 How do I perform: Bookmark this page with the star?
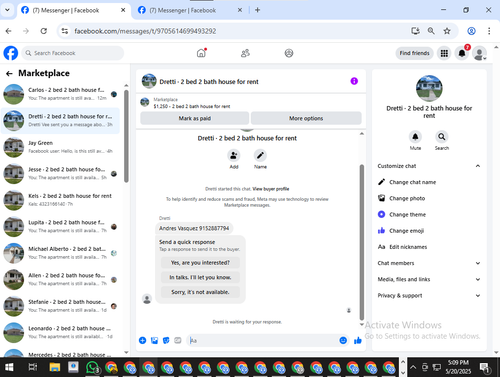point(447,31)
